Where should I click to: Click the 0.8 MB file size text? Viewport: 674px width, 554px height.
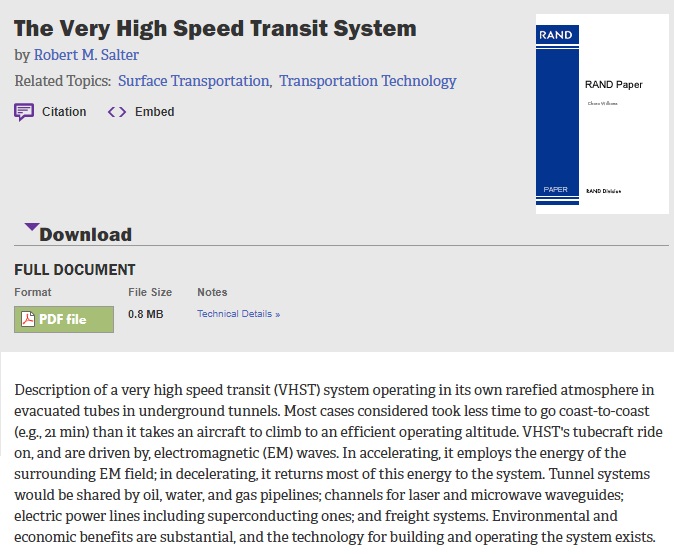[146, 314]
